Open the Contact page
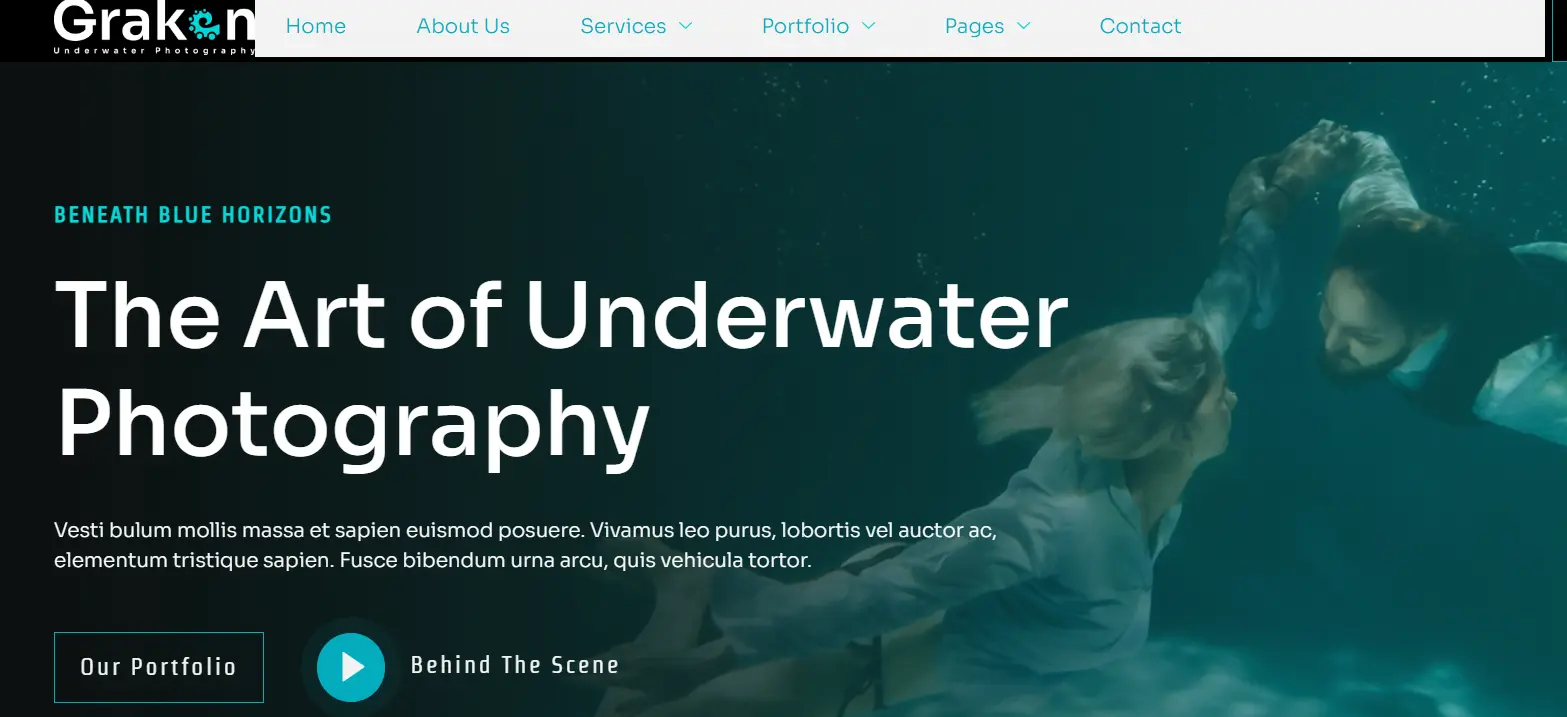 (1140, 26)
